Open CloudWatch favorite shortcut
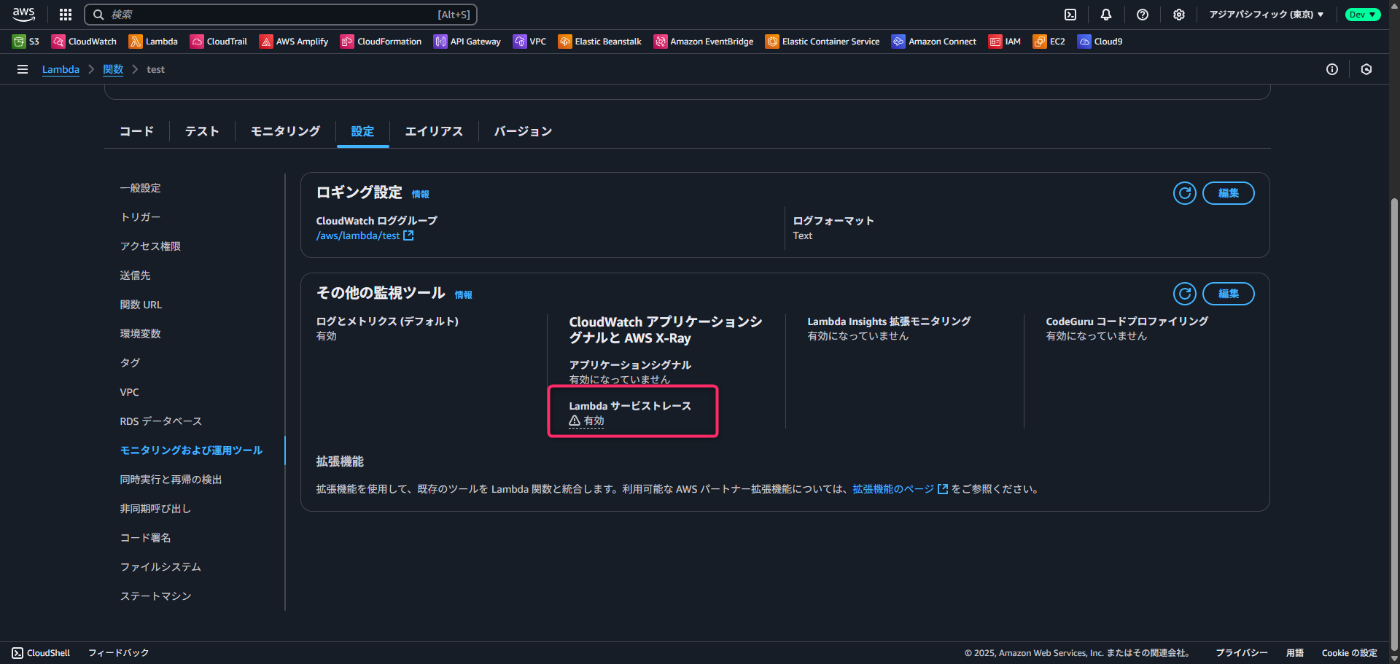 click(x=84, y=42)
